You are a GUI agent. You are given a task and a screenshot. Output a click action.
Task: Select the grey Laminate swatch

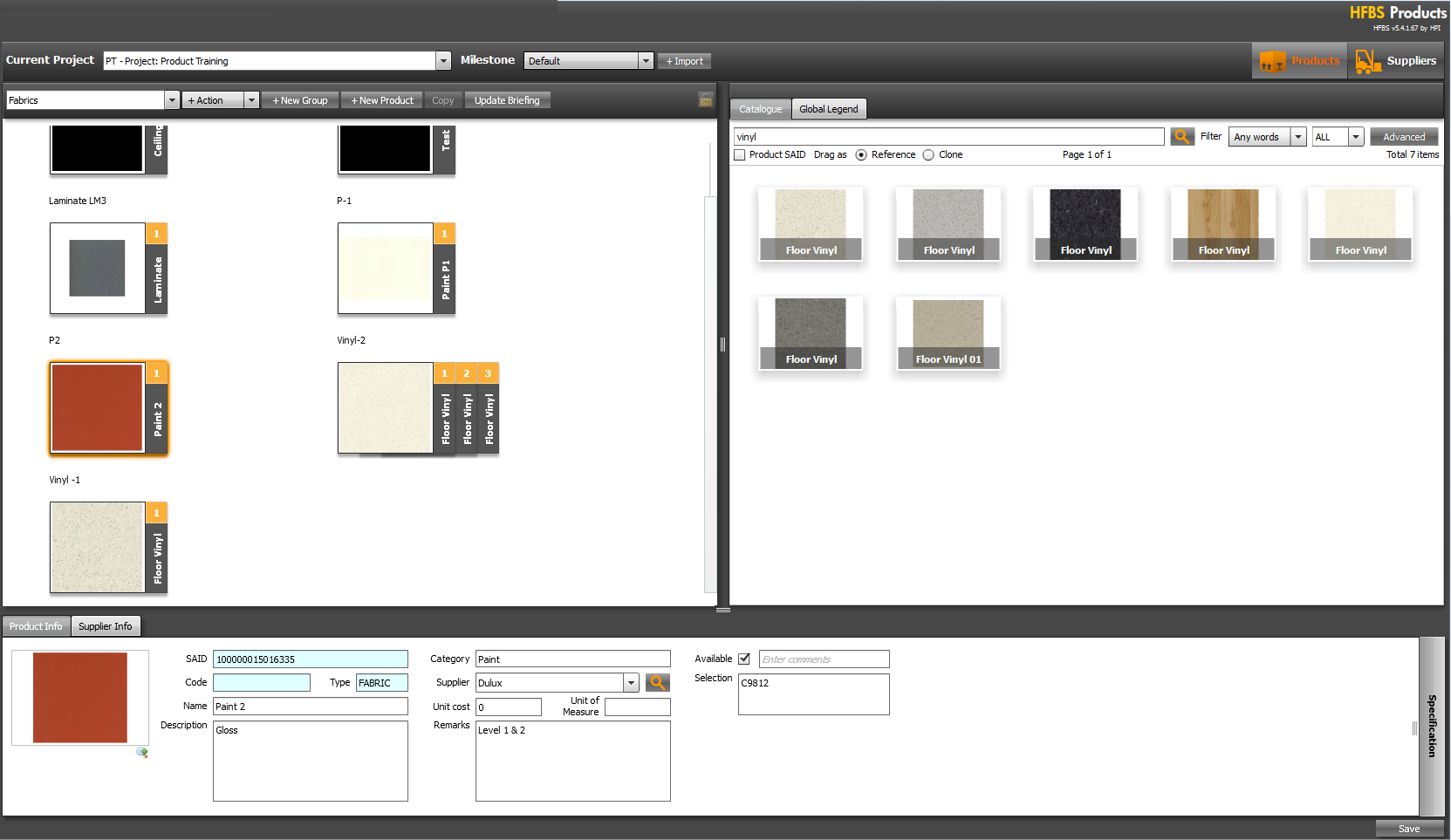pyautogui.click(x=97, y=269)
